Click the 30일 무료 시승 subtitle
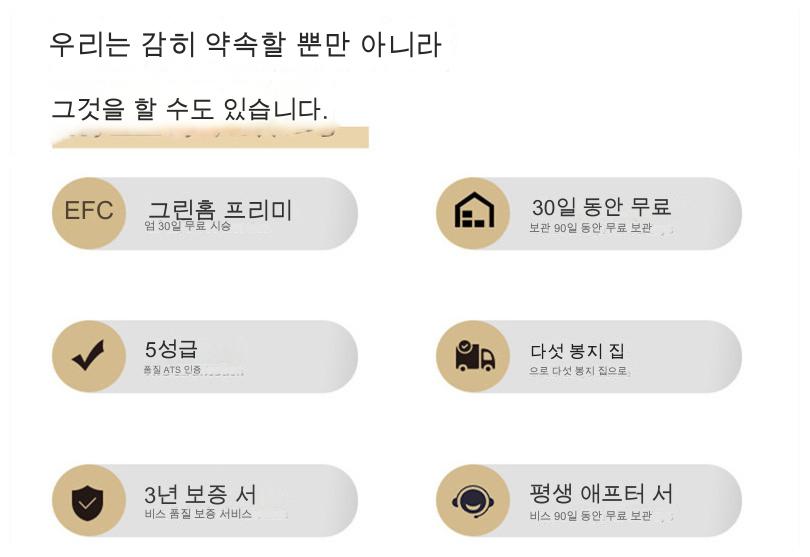The image size is (810, 557). coord(188,226)
